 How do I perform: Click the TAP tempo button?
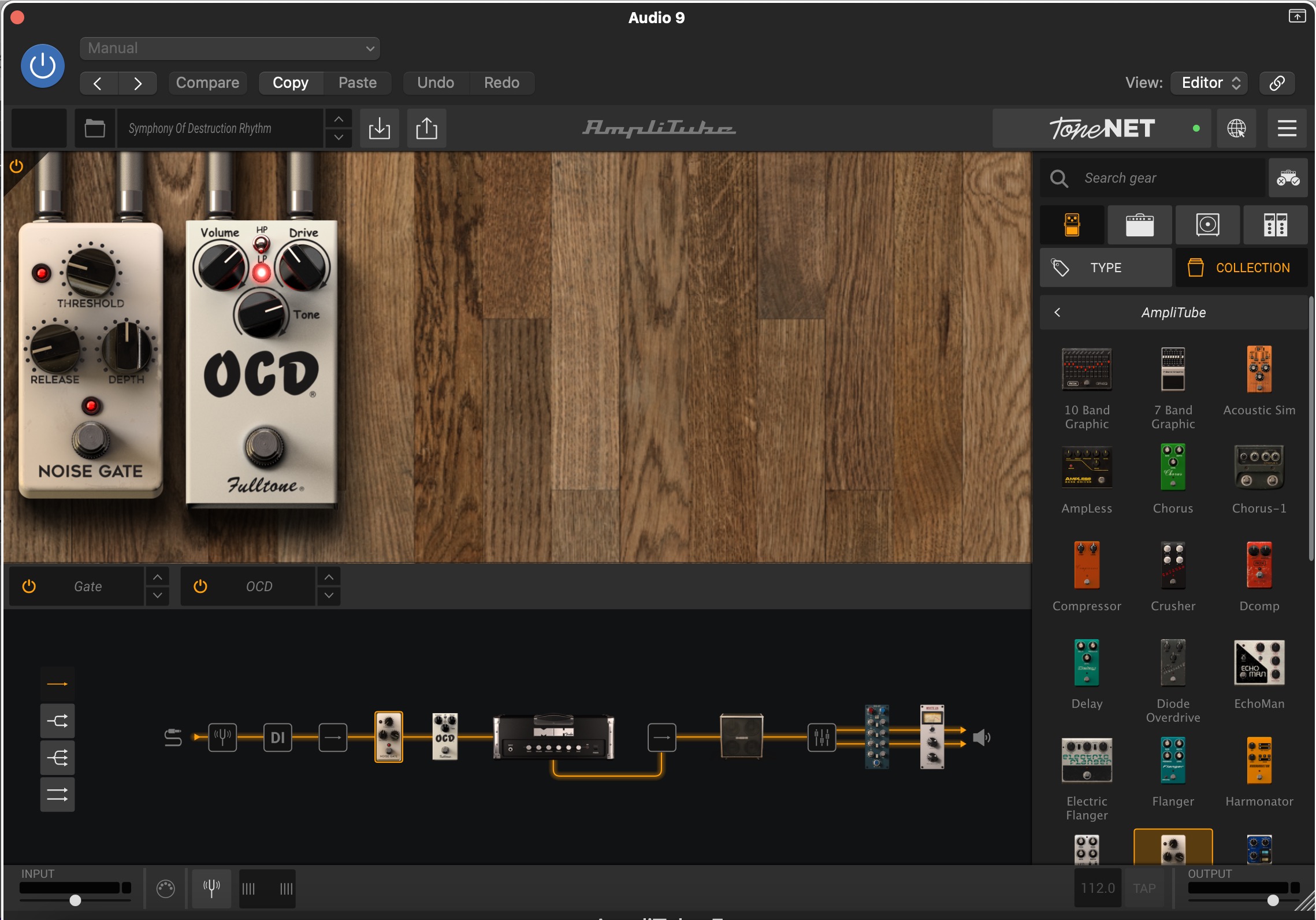click(x=1144, y=888)
